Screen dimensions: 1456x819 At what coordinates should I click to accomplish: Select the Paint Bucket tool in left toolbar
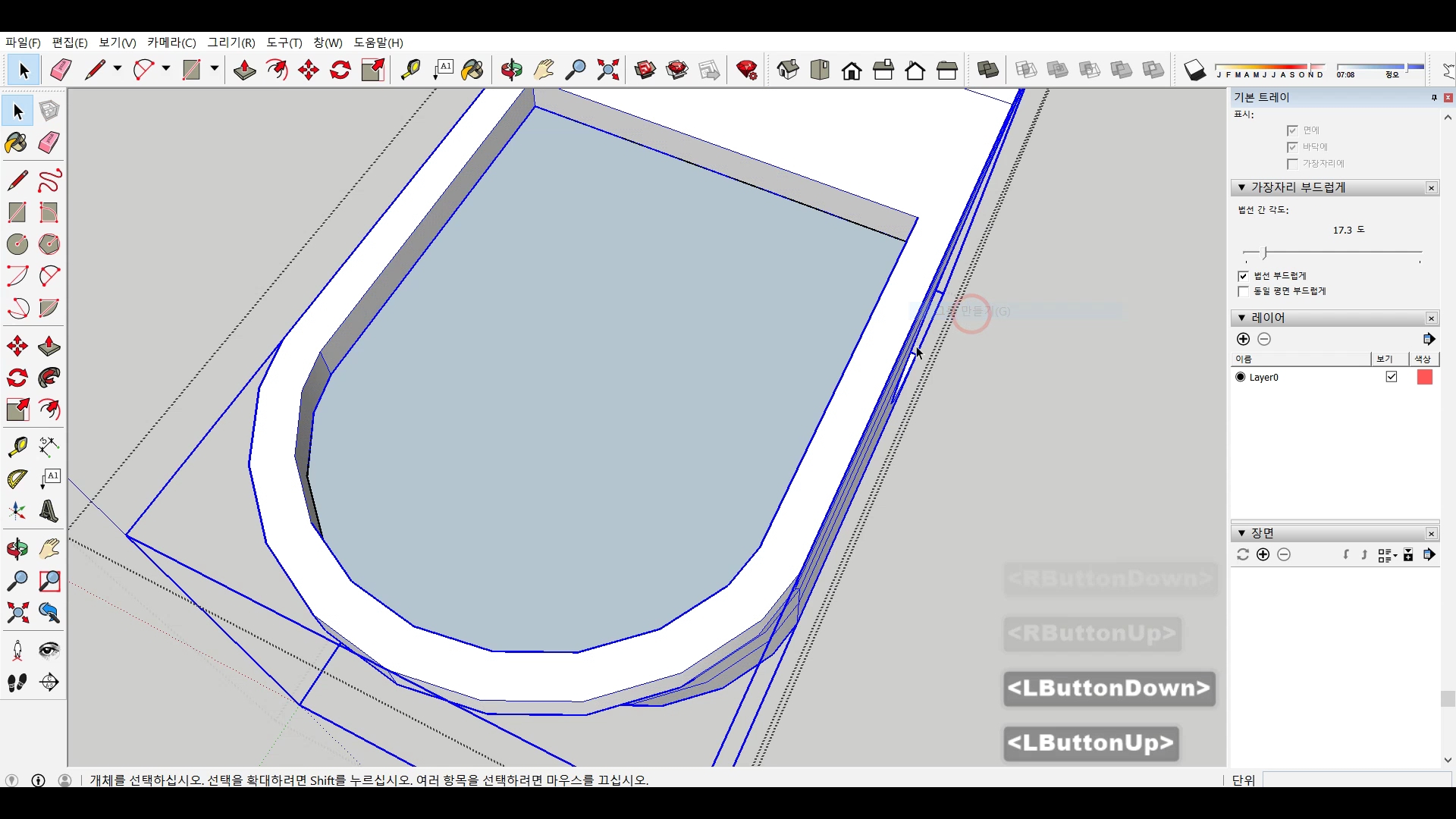17,143
